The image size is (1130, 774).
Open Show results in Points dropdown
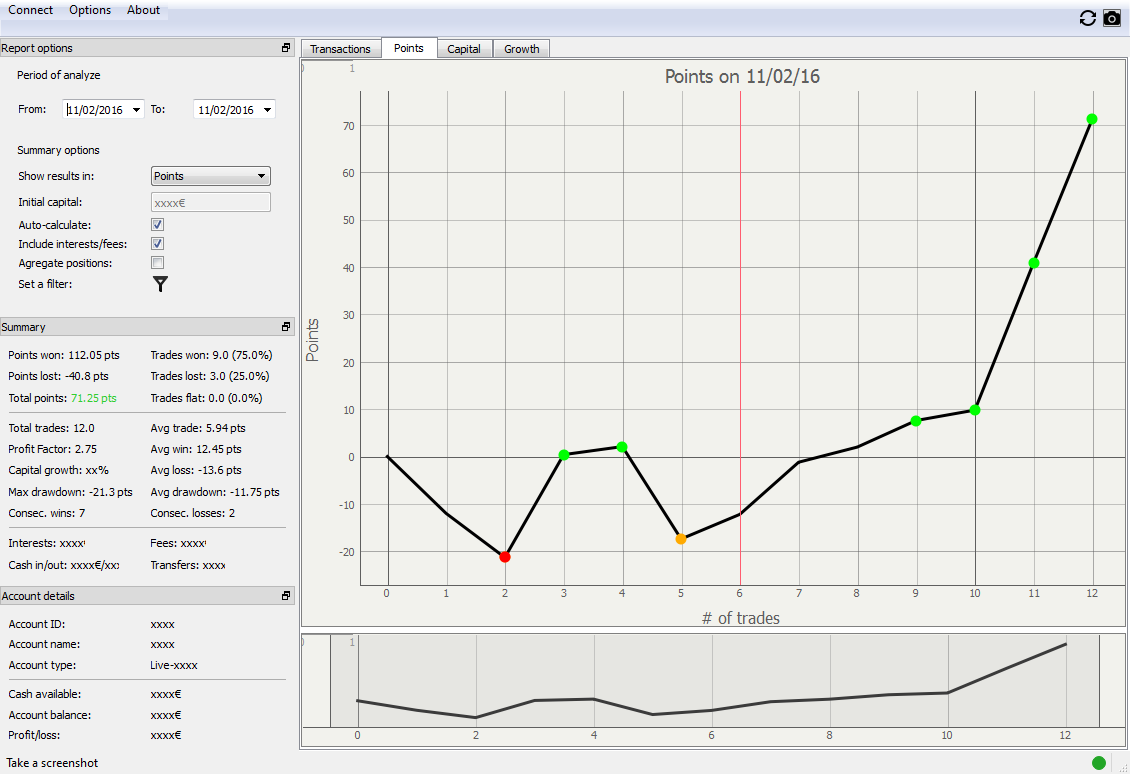click(210, 176)
